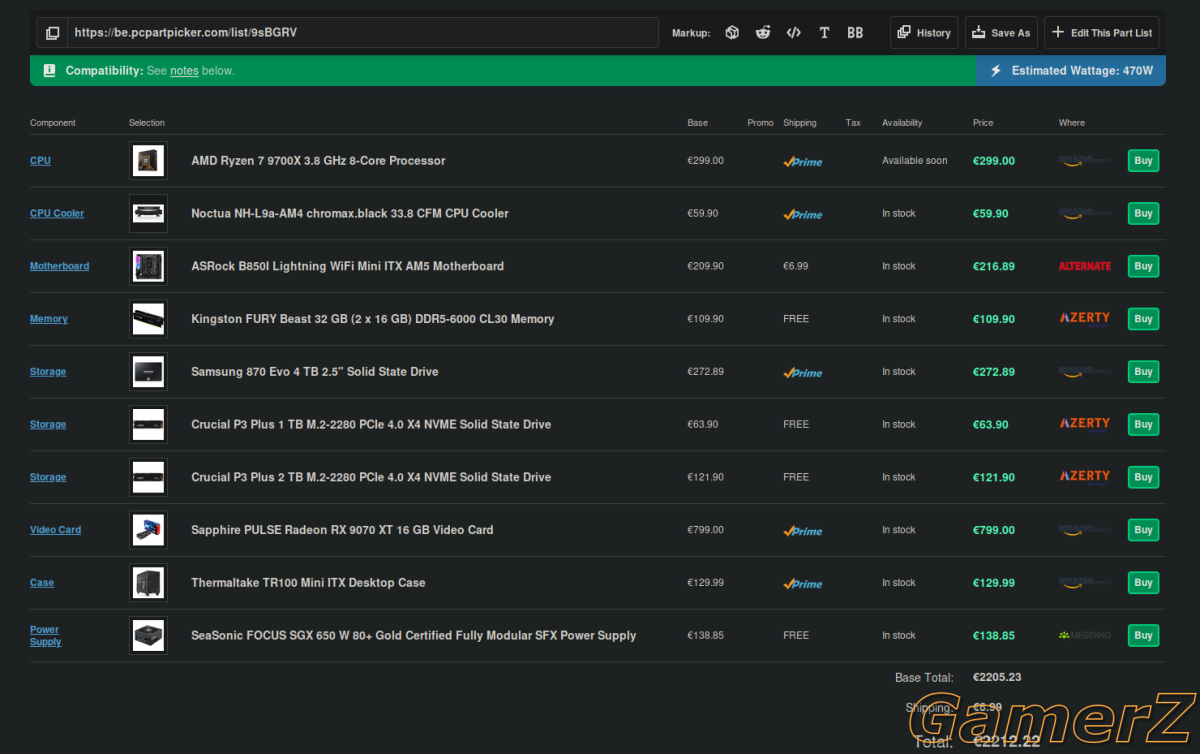Open SeaSonic FOCUS SGX 650 W name
The height and width of the screenshot is (754, 1200).
tap(413, 636)
